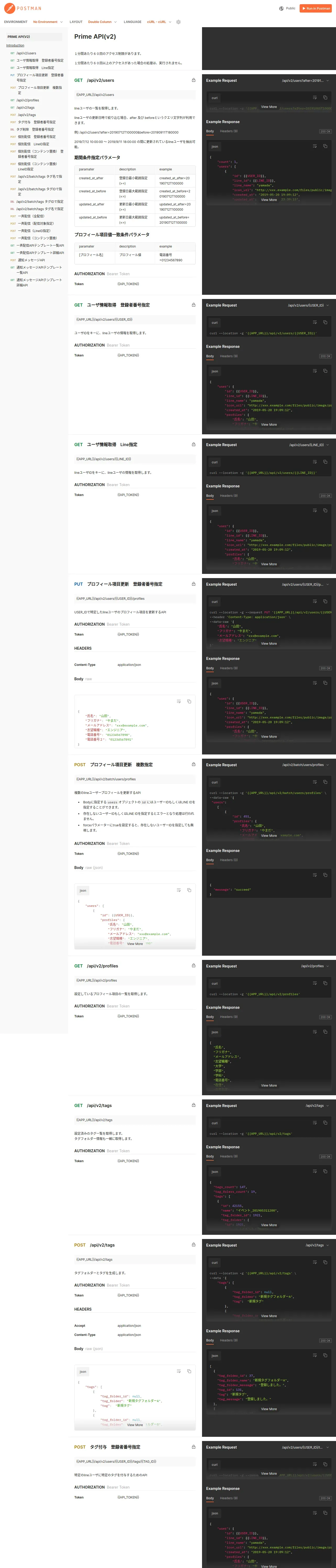Viewport: 336px width, 1568px height.
Task: Toggle line wrap on /api/v2/users/{LINE_ID} curl snippet
Action: (315, 462)
